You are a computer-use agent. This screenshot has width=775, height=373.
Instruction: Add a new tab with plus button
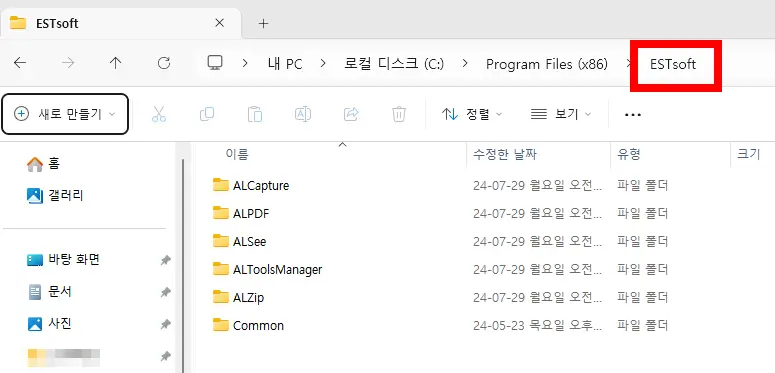pyautogui.click(x=263, y=23)
